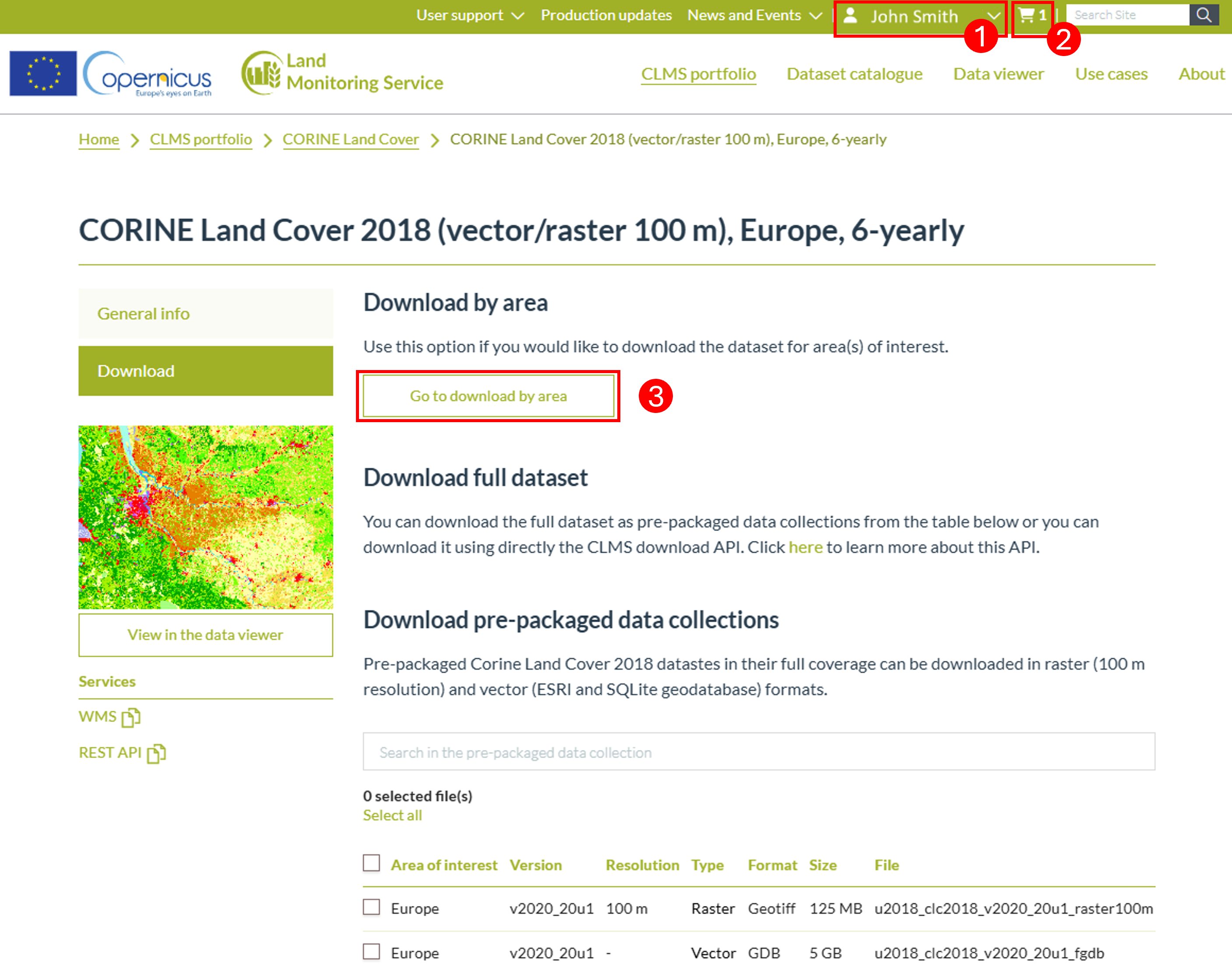Viewport: 1232px width, 970px height.
Task: Click Go to download by area
Action: (488, 396)
